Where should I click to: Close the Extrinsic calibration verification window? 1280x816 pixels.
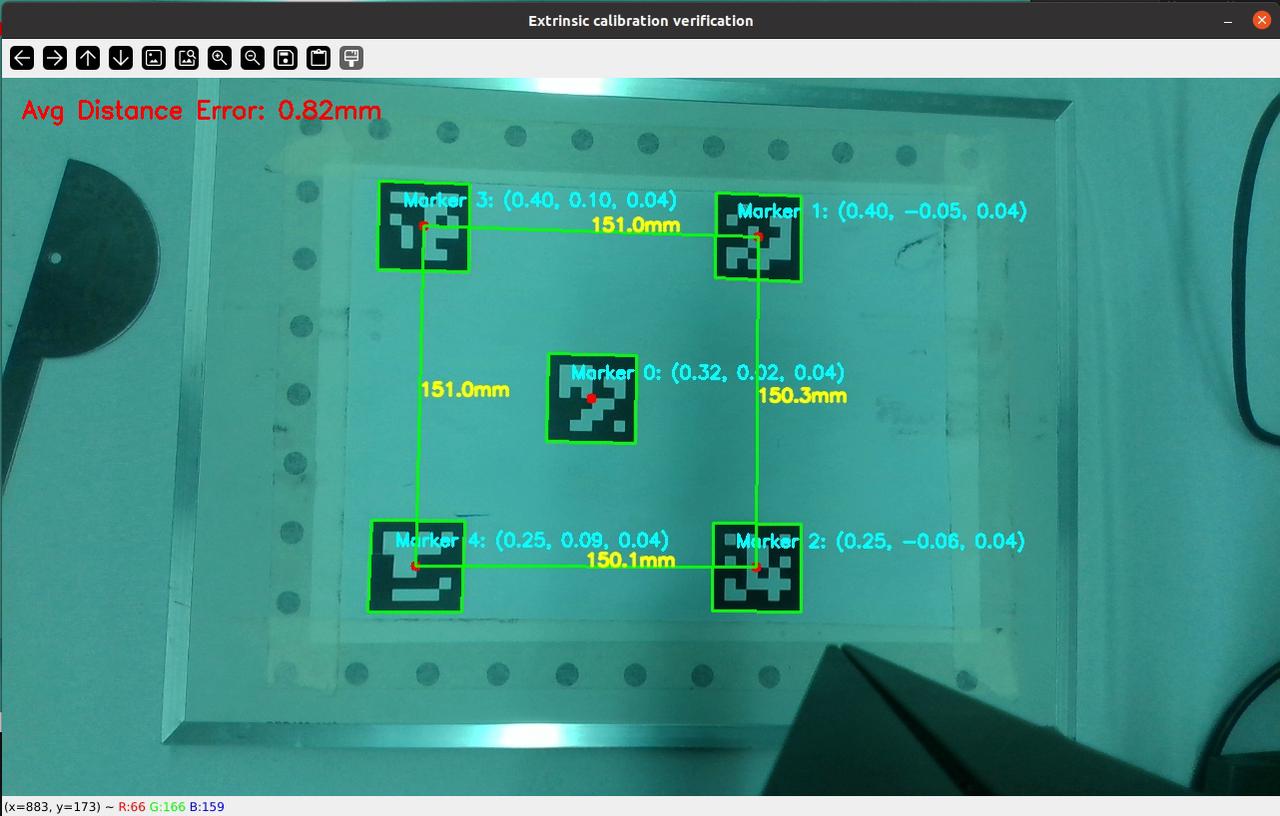coord(1260,20)
